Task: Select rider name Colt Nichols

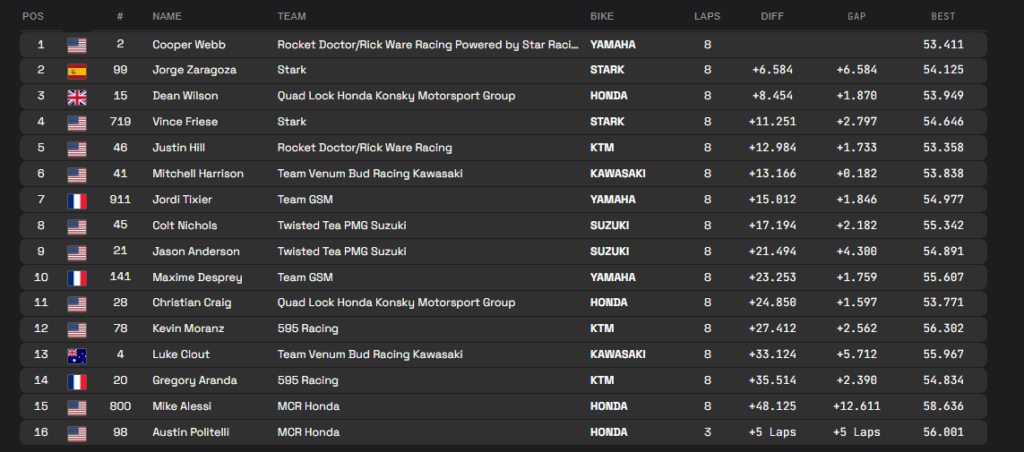Action: coord(185,225)
